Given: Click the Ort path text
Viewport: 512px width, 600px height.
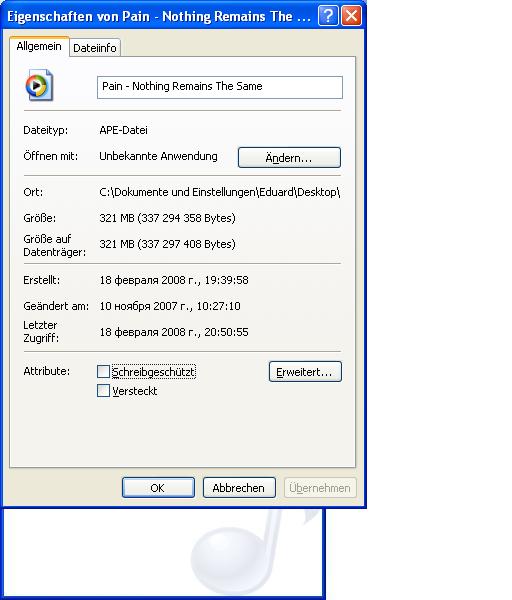Looking at the screenshot, I should [220, 192].
